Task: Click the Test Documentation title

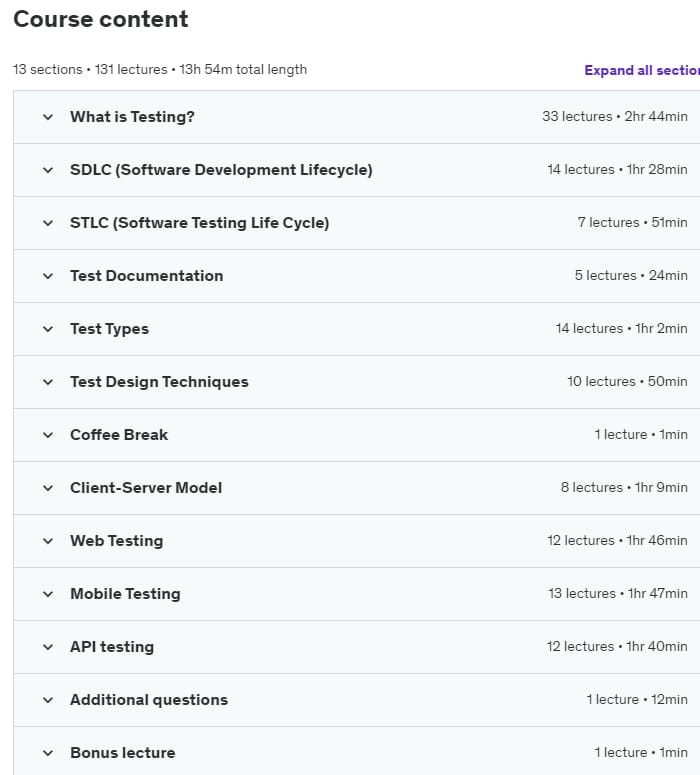Action: point(146,276)
